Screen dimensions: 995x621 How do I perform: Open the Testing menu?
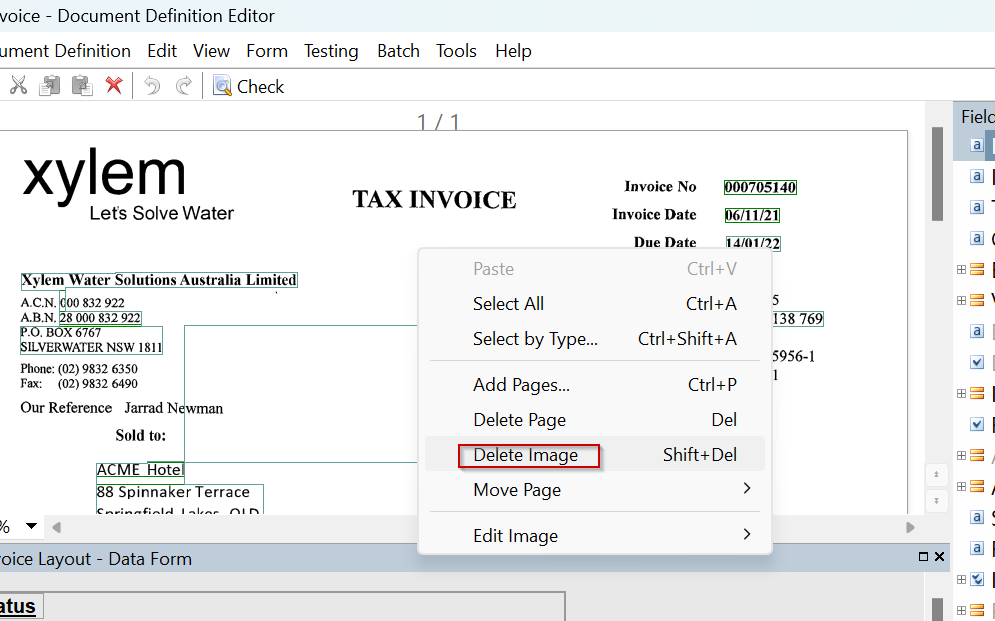[331, 51]
